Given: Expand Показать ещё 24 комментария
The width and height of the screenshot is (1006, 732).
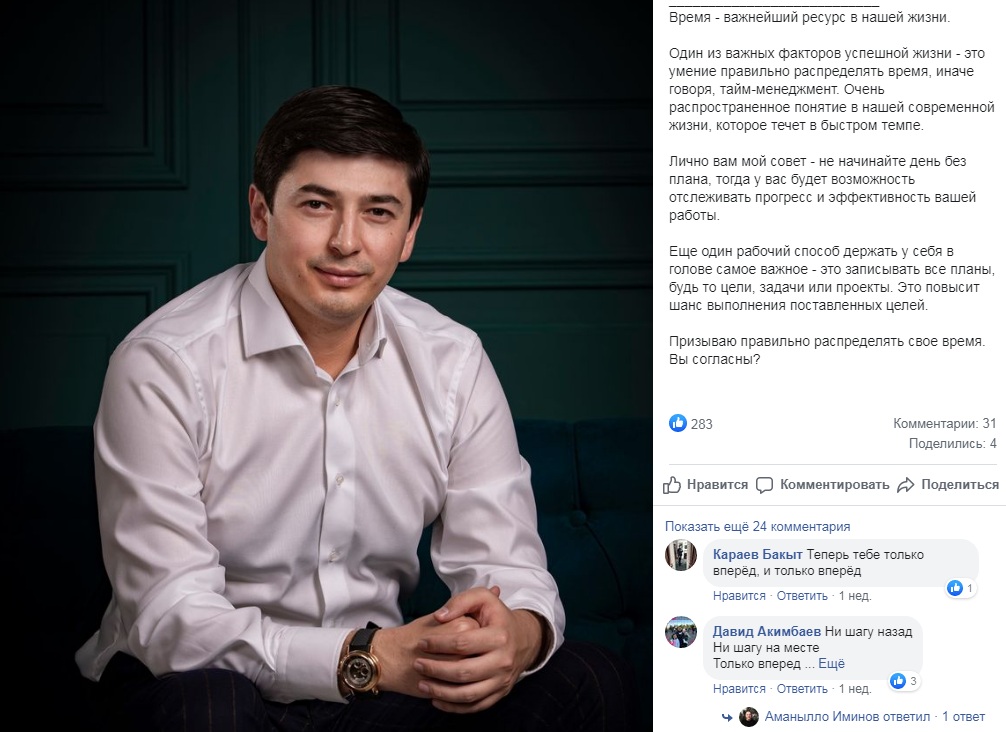Looking at the screenshot, I should coord(757,527).
